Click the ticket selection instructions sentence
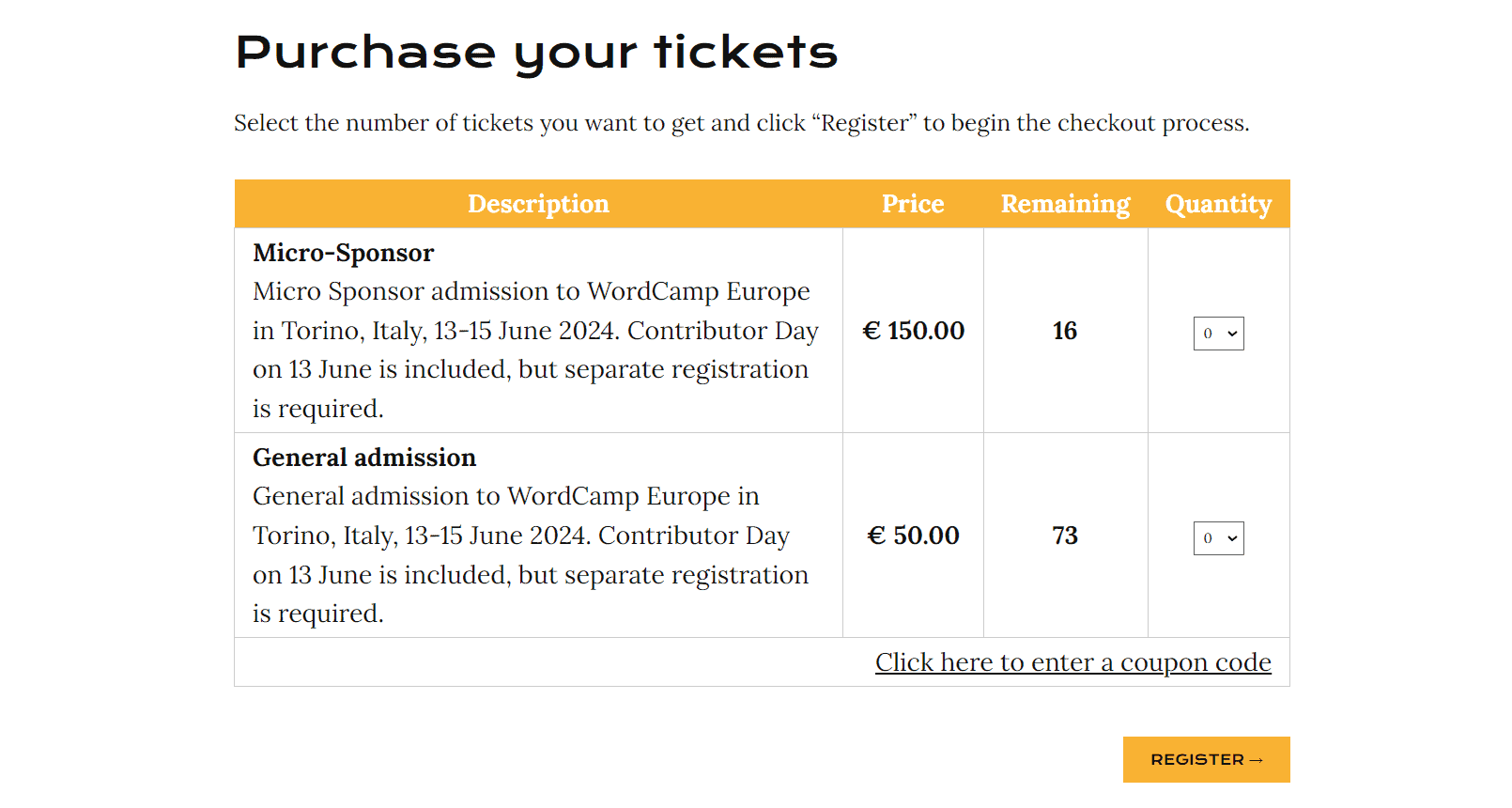1512x808 pixels. pos(741,123)
